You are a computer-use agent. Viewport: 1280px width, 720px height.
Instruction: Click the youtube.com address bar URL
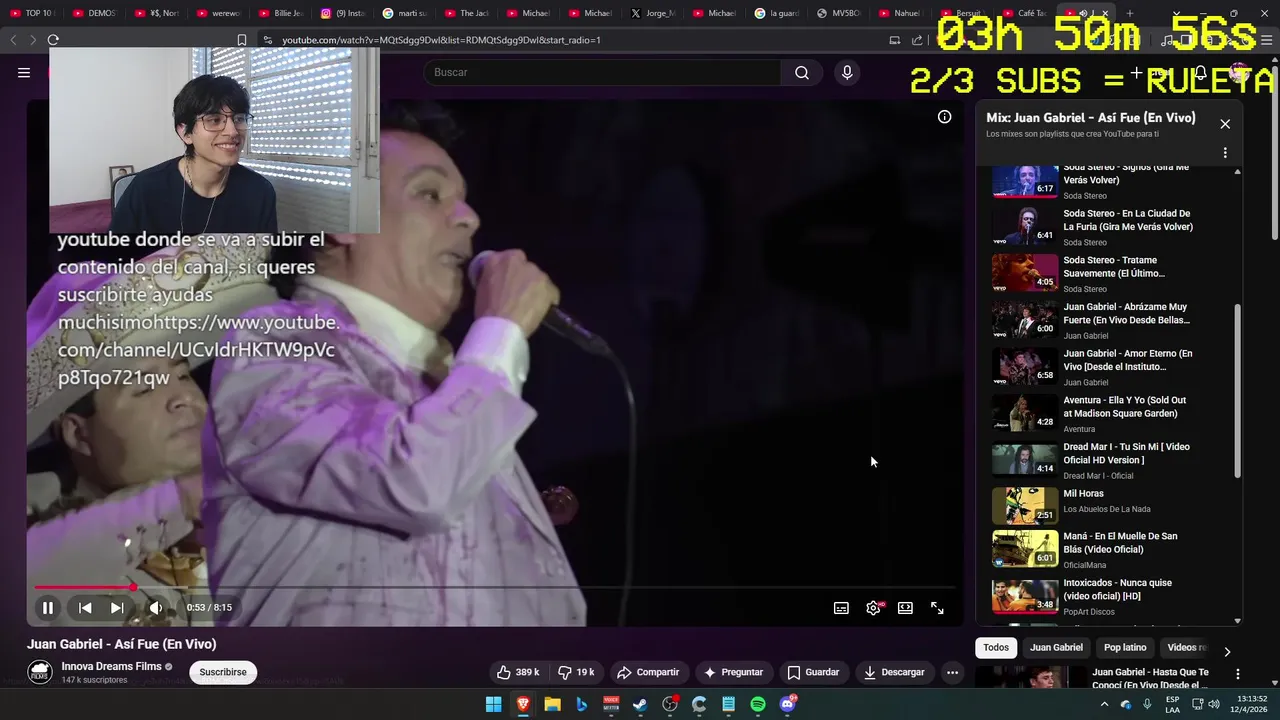pos(441,40)
